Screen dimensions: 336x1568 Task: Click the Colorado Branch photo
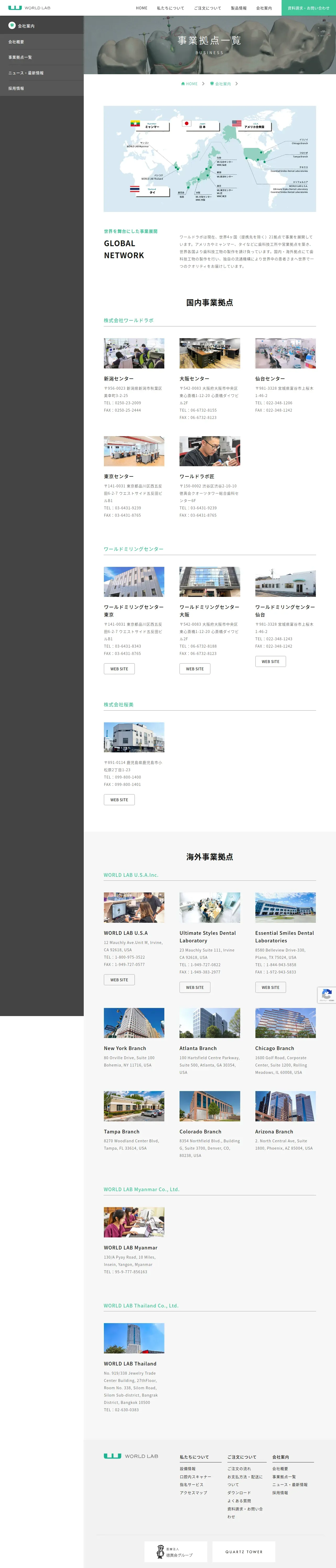point(210,1106)
